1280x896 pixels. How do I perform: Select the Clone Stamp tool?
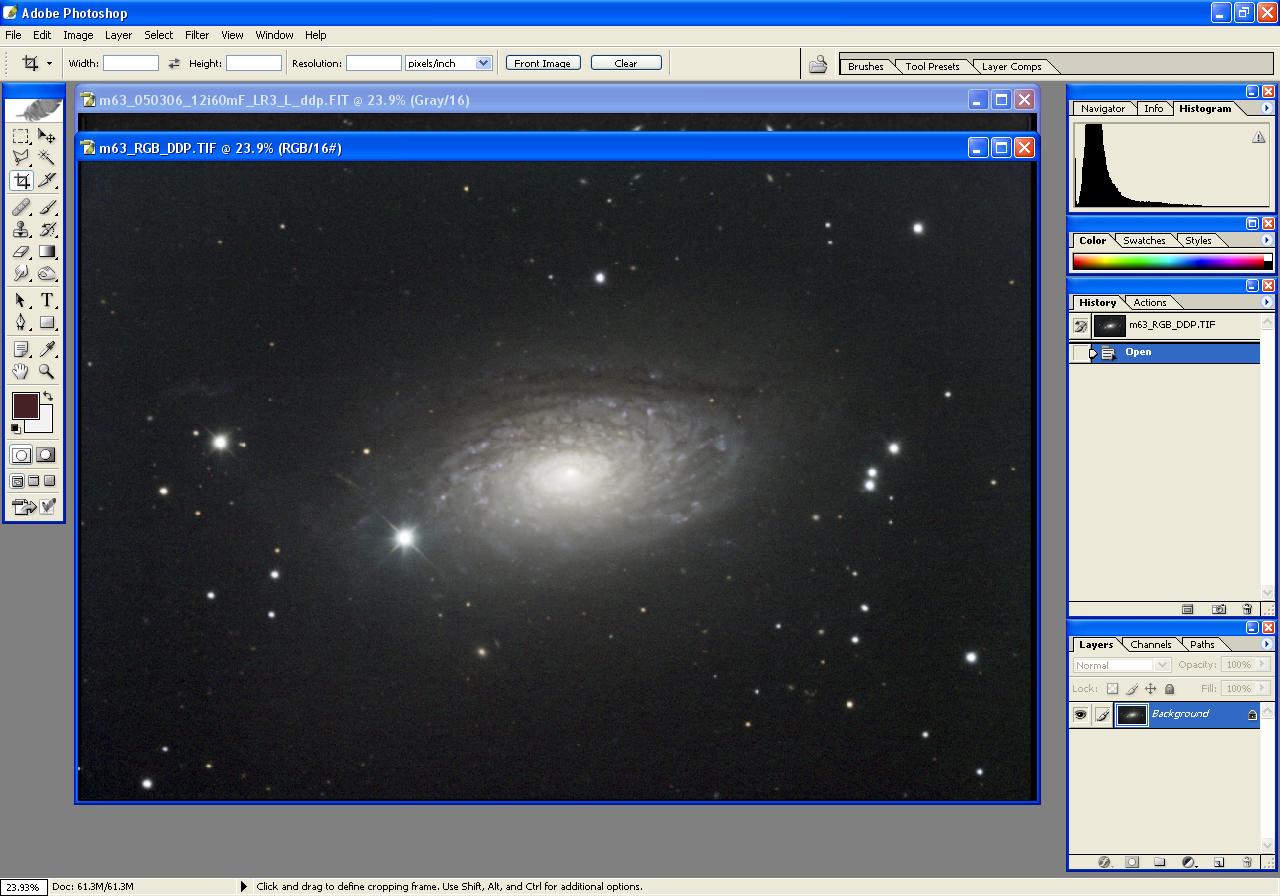[x=21, y=229]
